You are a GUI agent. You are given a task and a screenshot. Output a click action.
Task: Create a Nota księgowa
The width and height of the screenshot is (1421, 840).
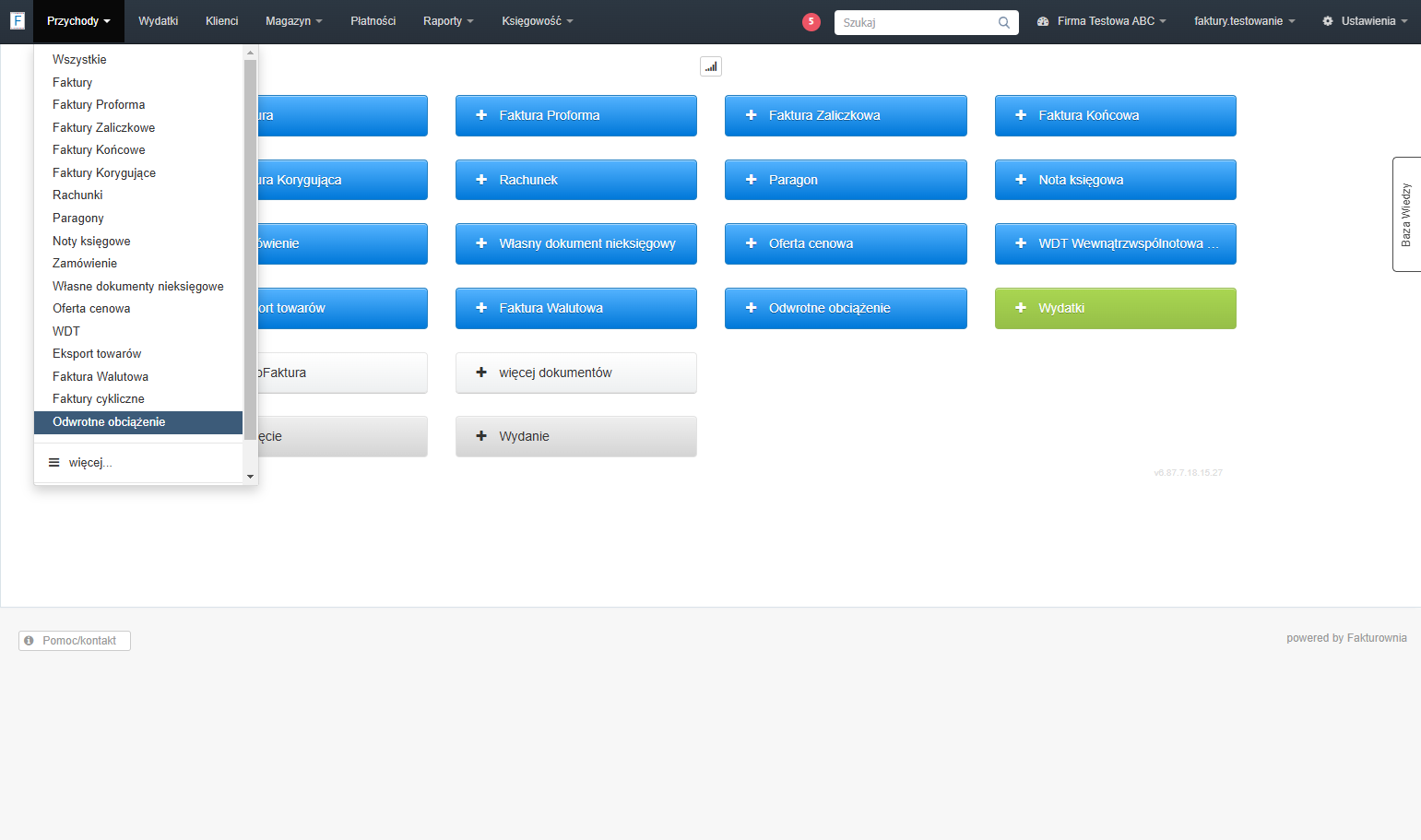pyautogui.click(x=1116, y=180)
